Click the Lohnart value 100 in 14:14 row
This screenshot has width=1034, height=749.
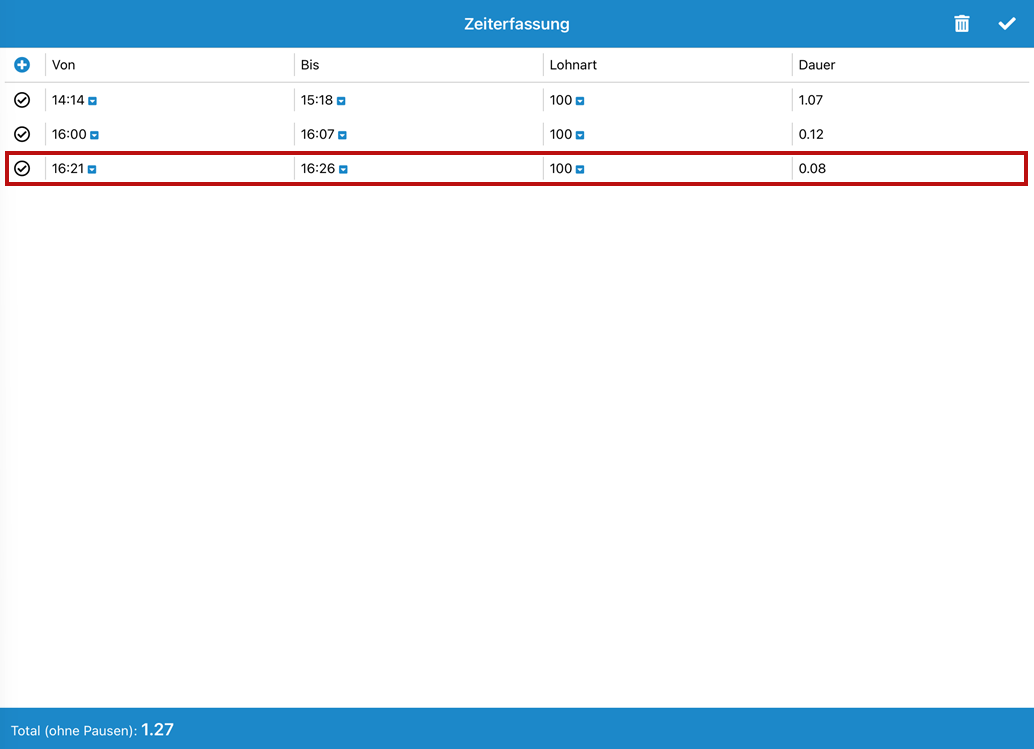click(x=561, y=100)
